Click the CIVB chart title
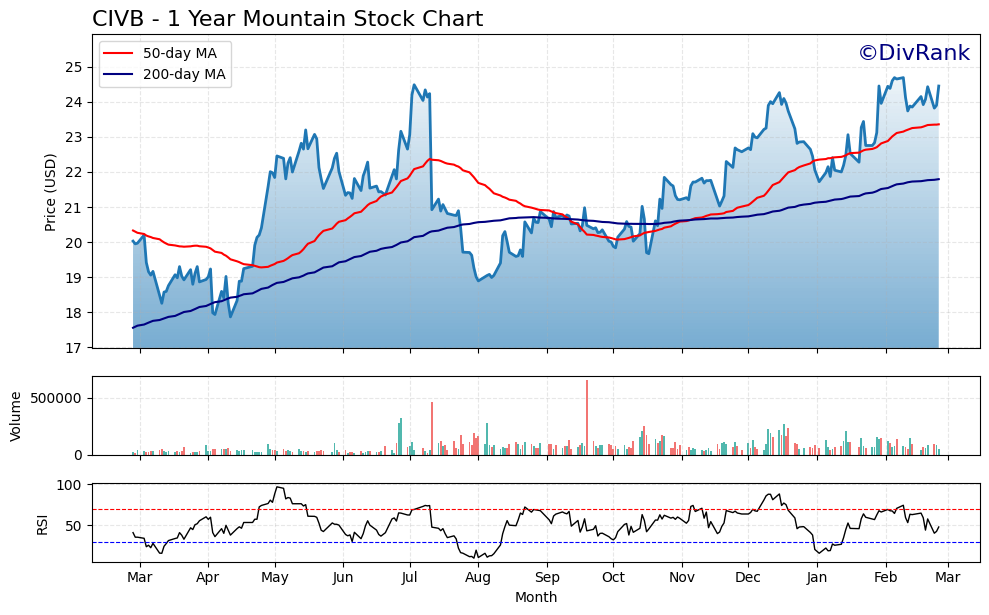 (x=287, y=17)
